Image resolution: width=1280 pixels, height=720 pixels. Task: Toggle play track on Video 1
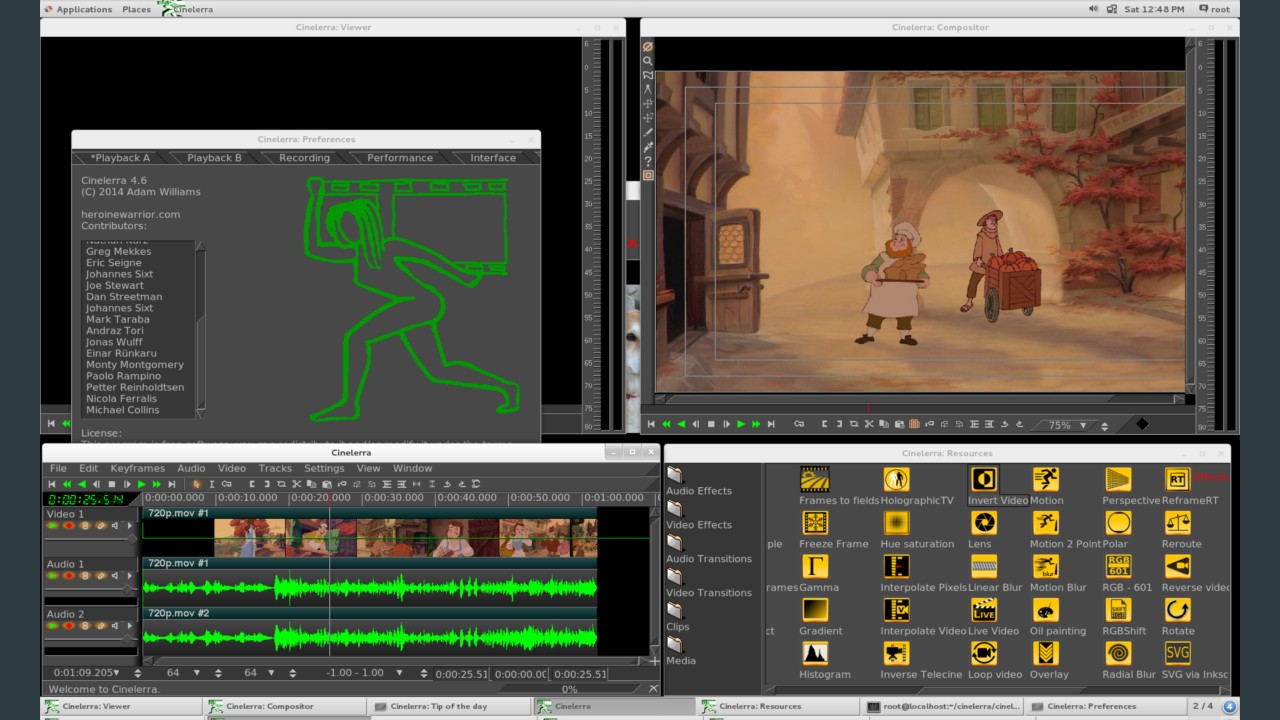click(53, 525)
